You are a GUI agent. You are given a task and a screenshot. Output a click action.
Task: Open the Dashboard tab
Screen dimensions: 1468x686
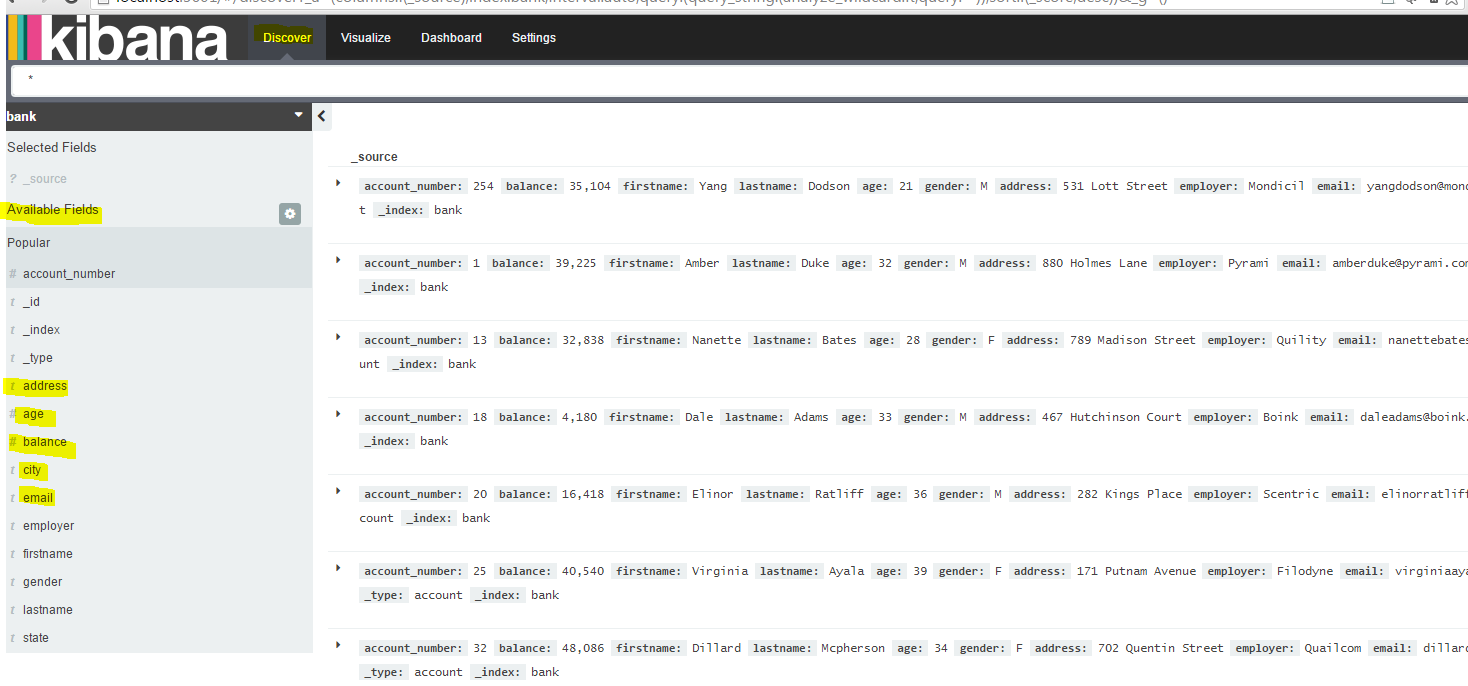click(x=451, y=38)
